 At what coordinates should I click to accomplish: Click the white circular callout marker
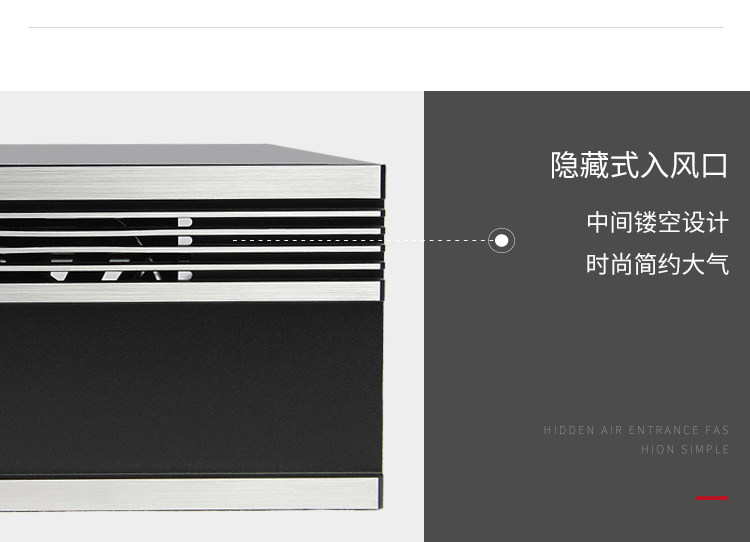501,240
